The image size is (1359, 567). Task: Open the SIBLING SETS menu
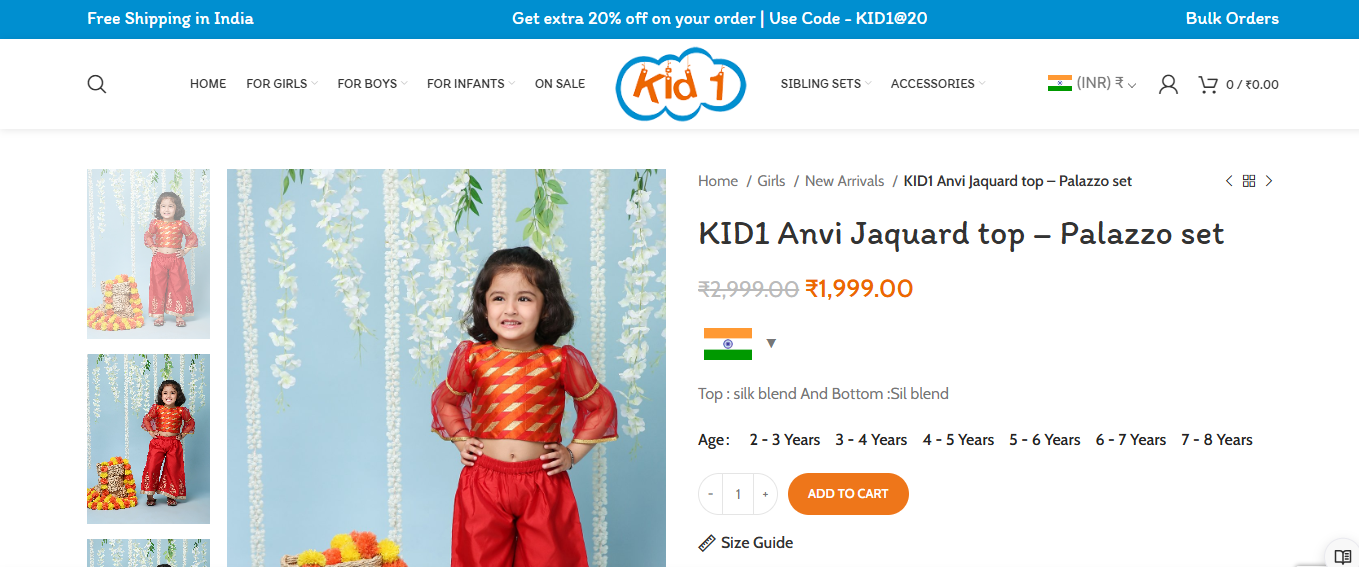tap(826, 84)
